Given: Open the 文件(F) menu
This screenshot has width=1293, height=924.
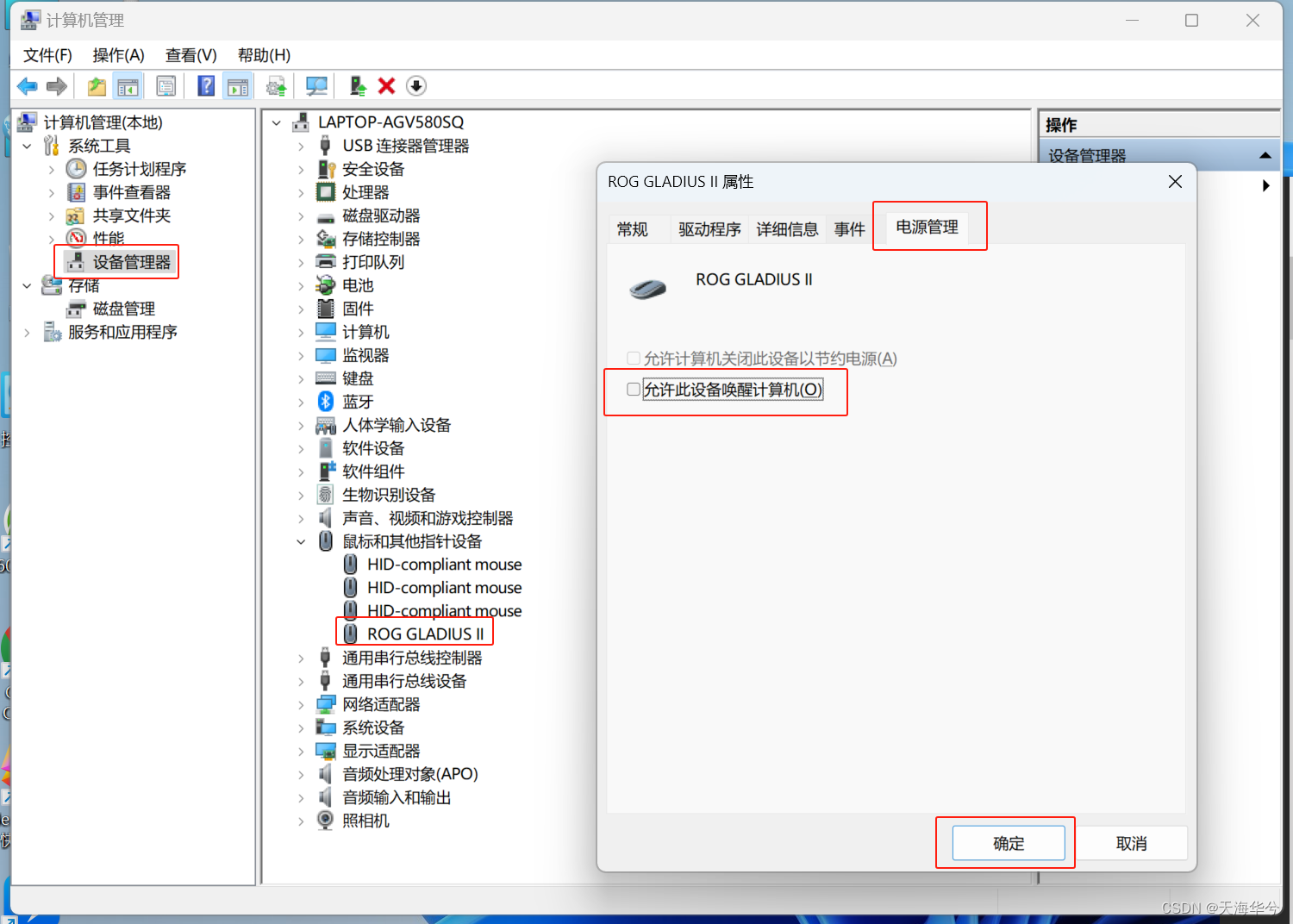Looking at the screenshot, I should click(47, 55).
